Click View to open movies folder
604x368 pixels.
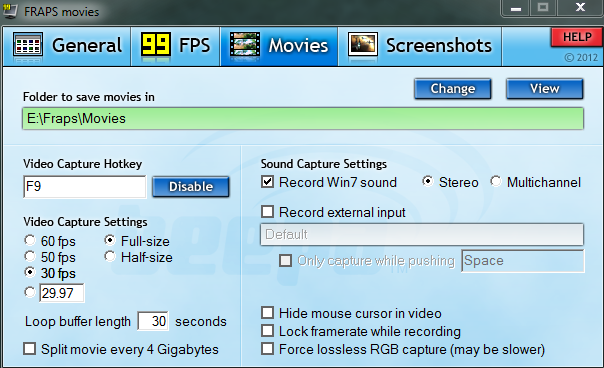[x=545, y=89]
